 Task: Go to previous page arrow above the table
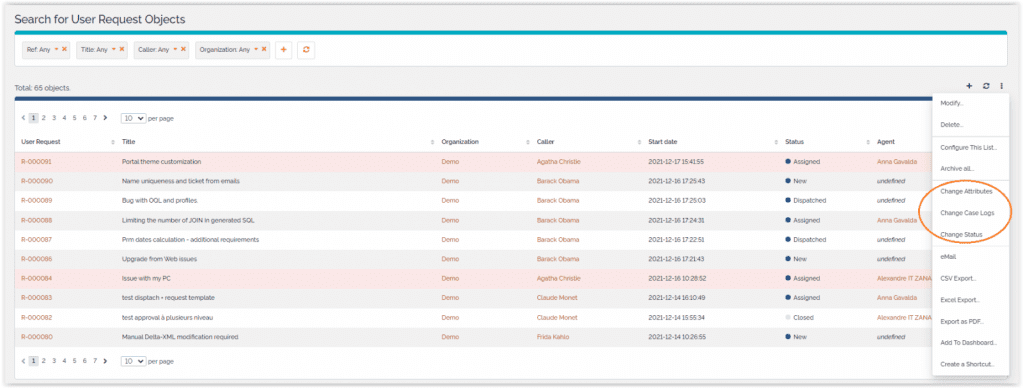(23, 118)
